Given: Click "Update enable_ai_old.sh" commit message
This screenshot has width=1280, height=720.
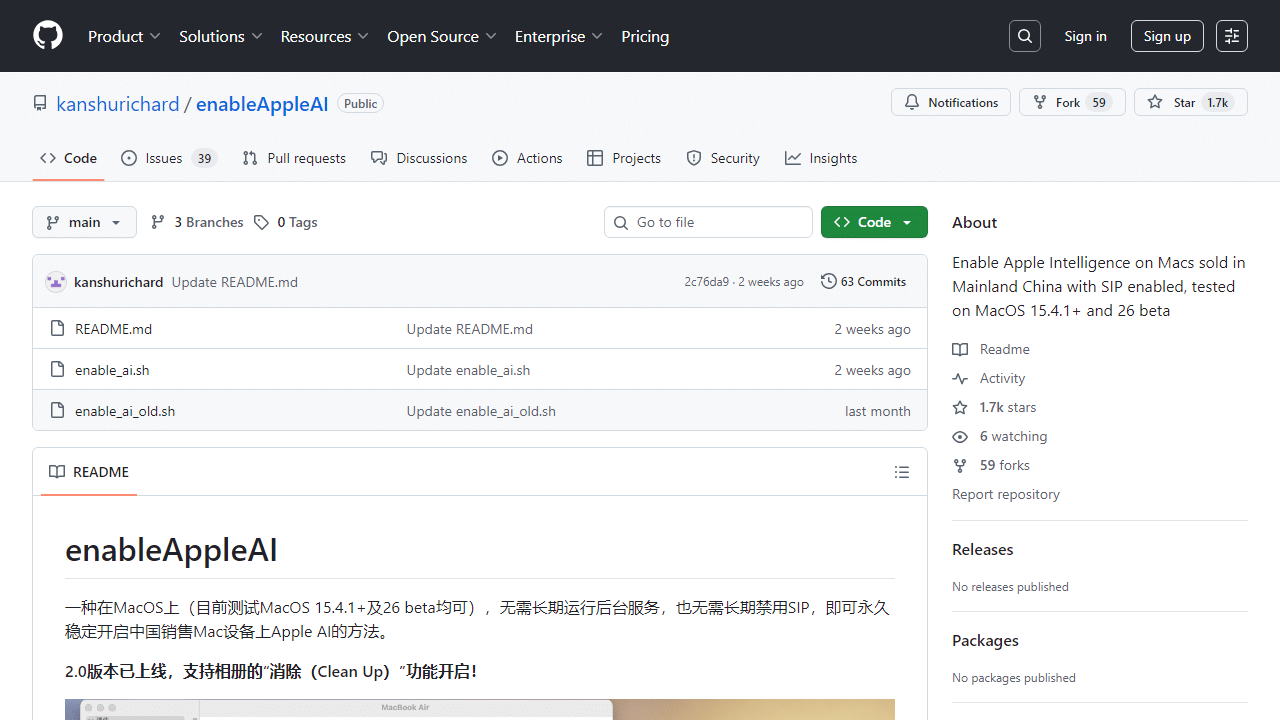Looking at the screenshot, I should tap(481, 411).
